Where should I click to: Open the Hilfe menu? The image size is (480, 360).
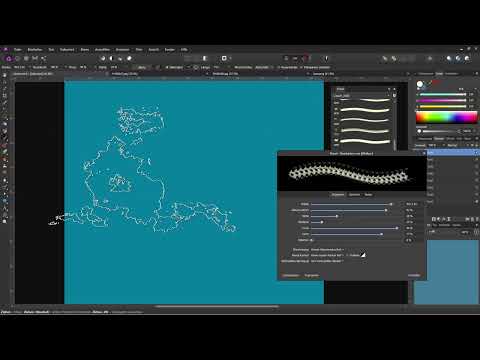[x=184, y=50]
